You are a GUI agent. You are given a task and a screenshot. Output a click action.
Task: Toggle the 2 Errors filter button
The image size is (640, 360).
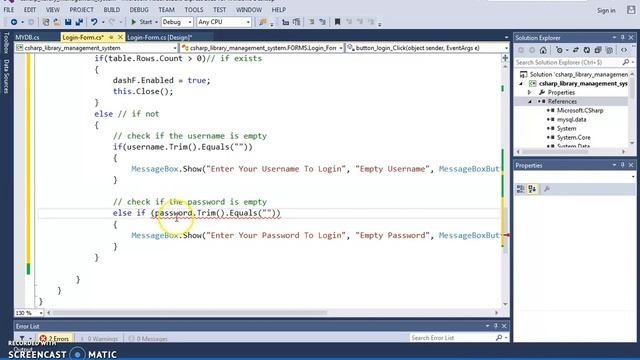55,338
